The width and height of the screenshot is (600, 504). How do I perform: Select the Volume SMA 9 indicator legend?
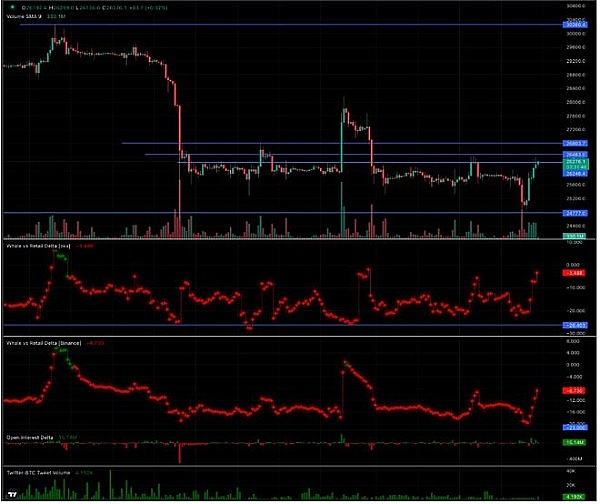(x=36, y=16)
